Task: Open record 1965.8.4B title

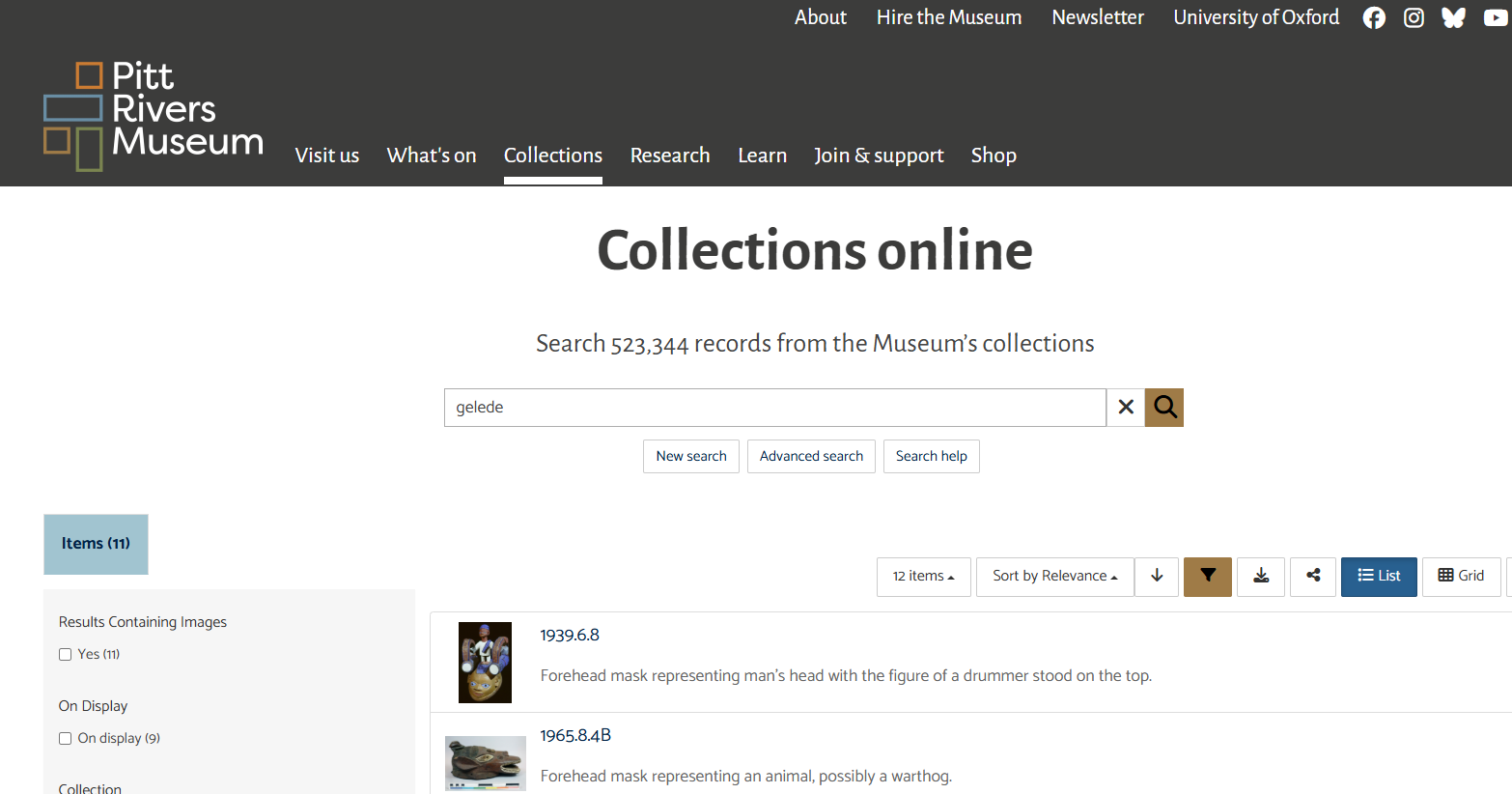Action: (575, 736)
